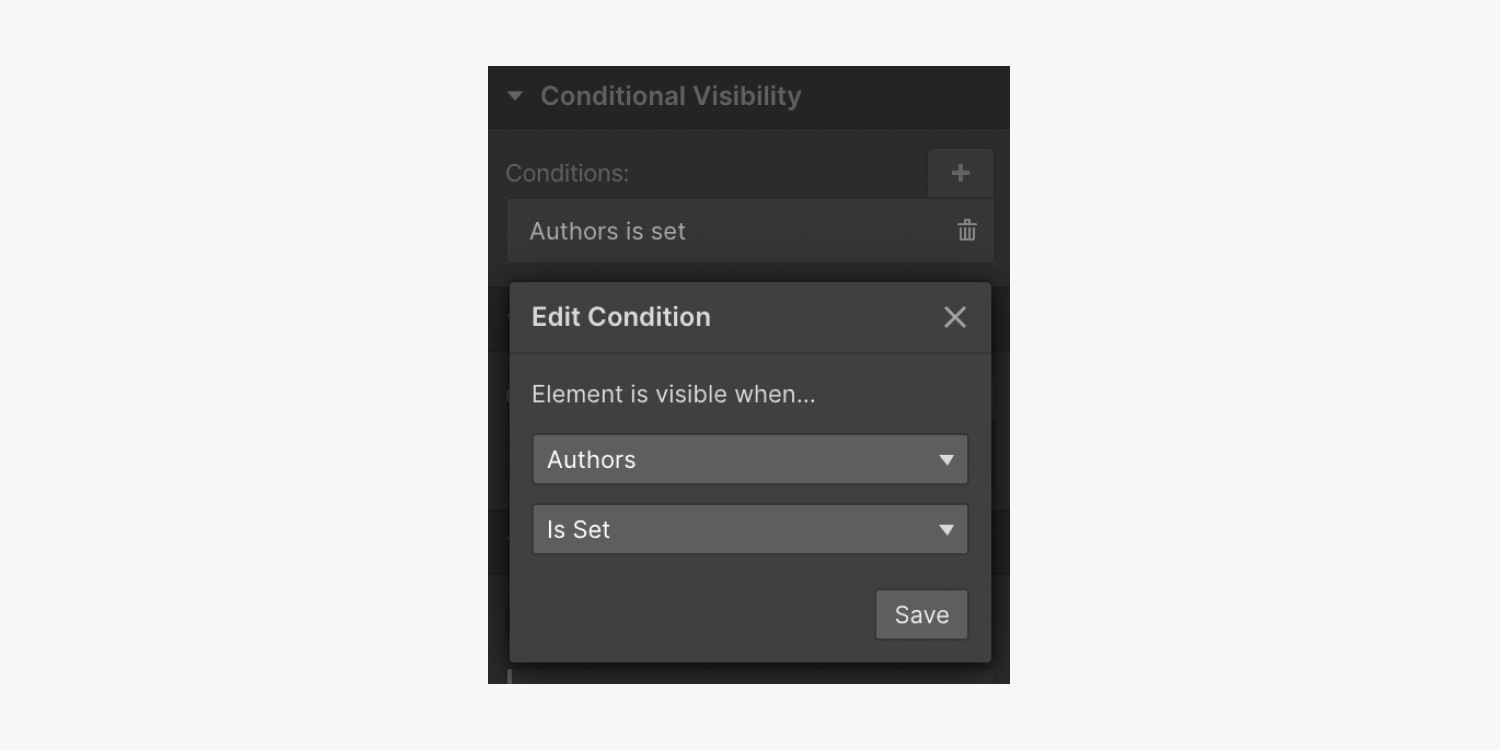Image resolution: width=1501 pixels, height=751 pixels.
Task: Click the arrow on Authors dropdown
Action: click(946, 460)
